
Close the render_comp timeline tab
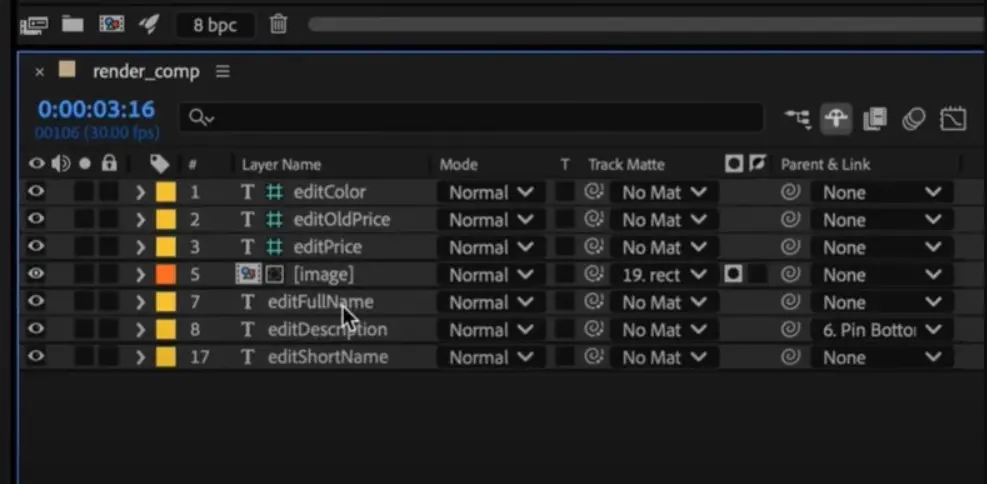(x=40, y=72)
